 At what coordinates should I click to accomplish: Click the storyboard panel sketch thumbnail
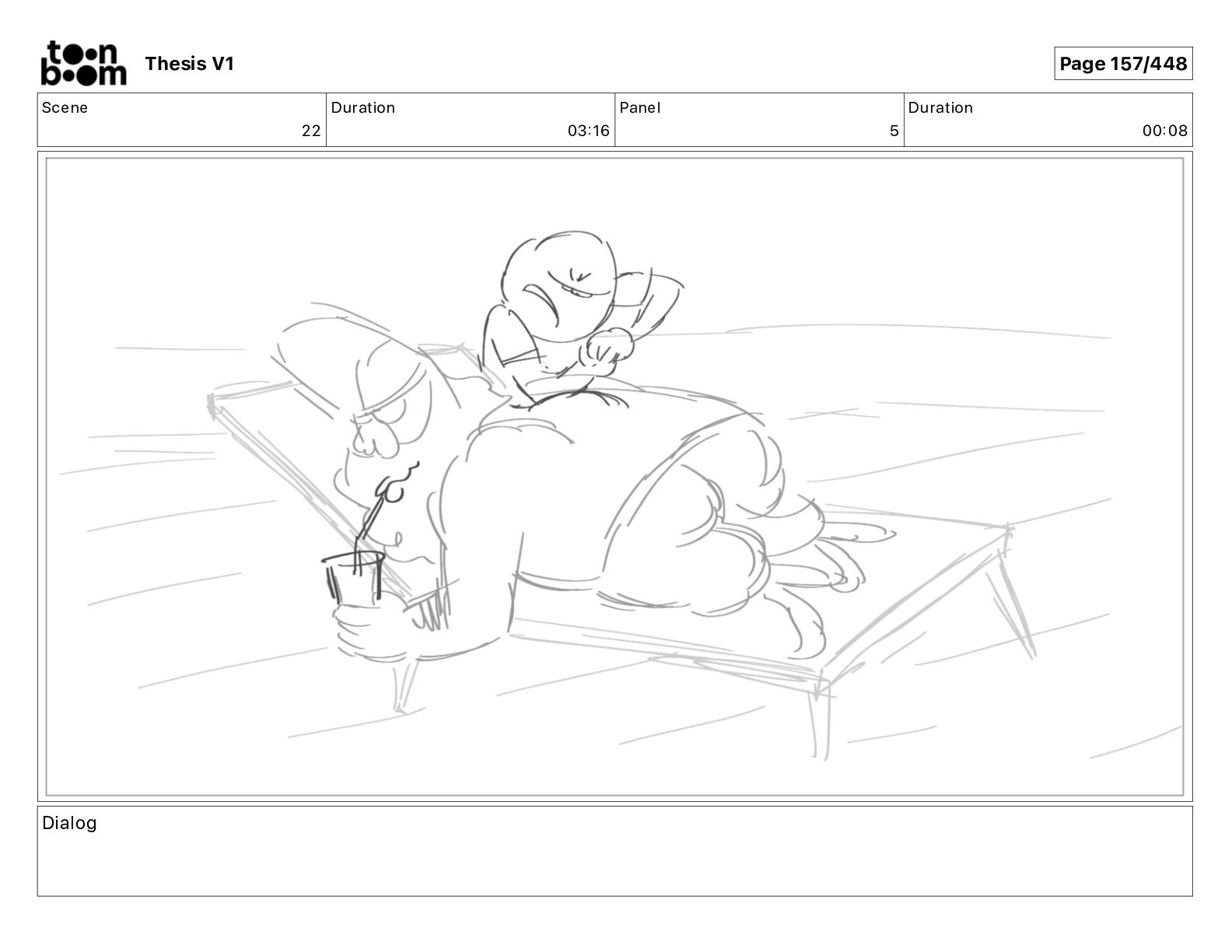click(614, 476)
